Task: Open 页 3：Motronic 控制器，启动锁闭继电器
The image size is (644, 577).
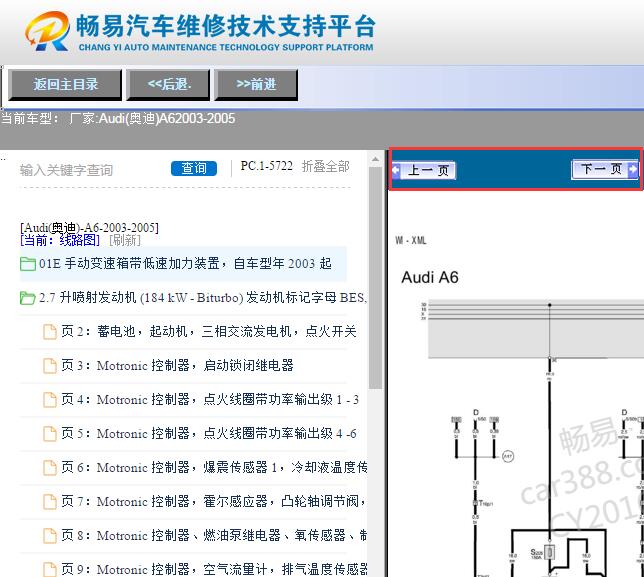Action: coord(177,366)
